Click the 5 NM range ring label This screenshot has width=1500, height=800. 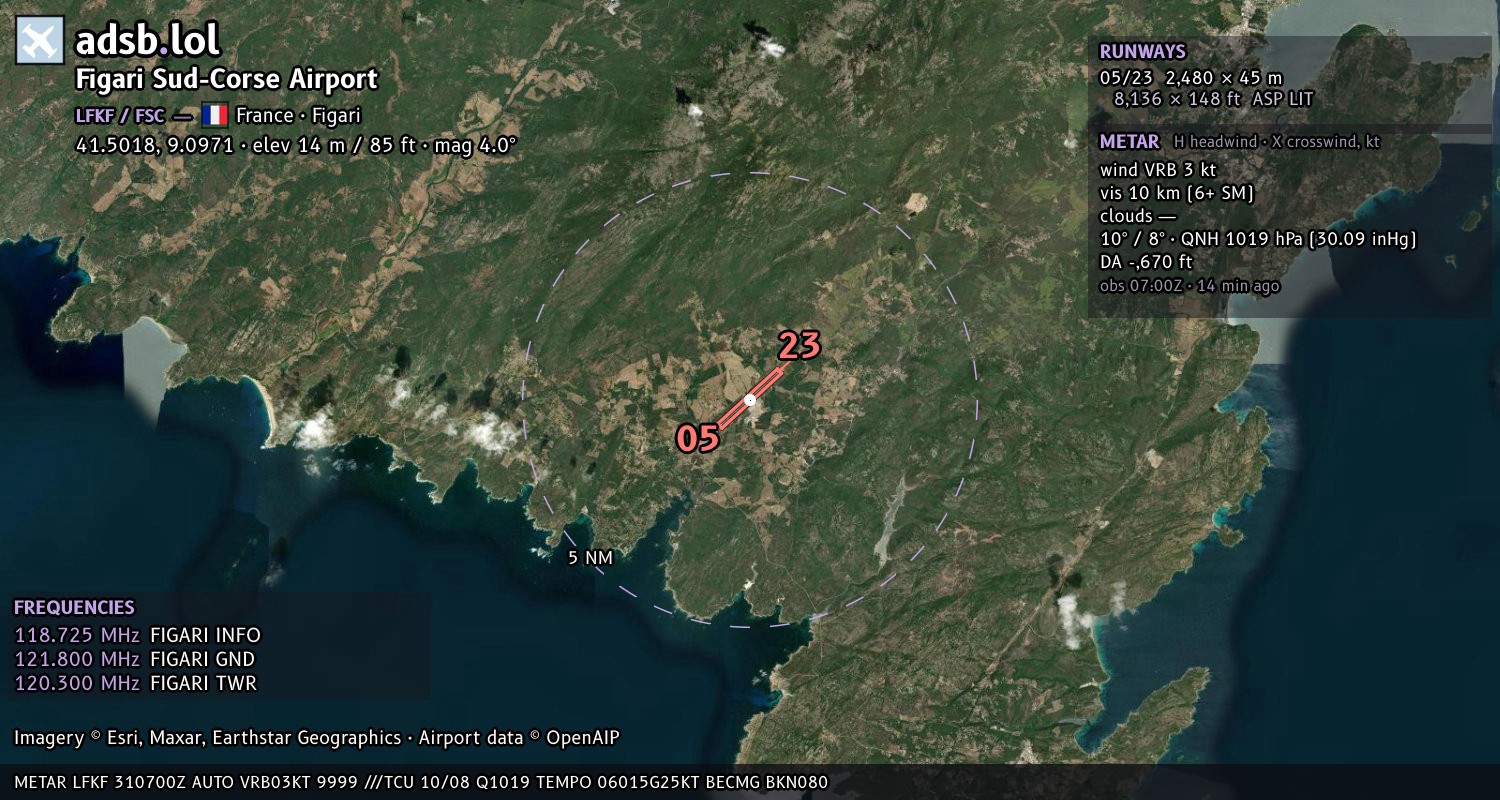coord(590,558)
